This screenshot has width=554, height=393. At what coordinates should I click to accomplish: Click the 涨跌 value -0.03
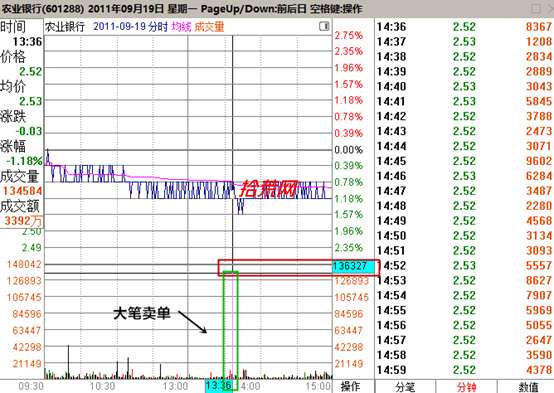29,131
